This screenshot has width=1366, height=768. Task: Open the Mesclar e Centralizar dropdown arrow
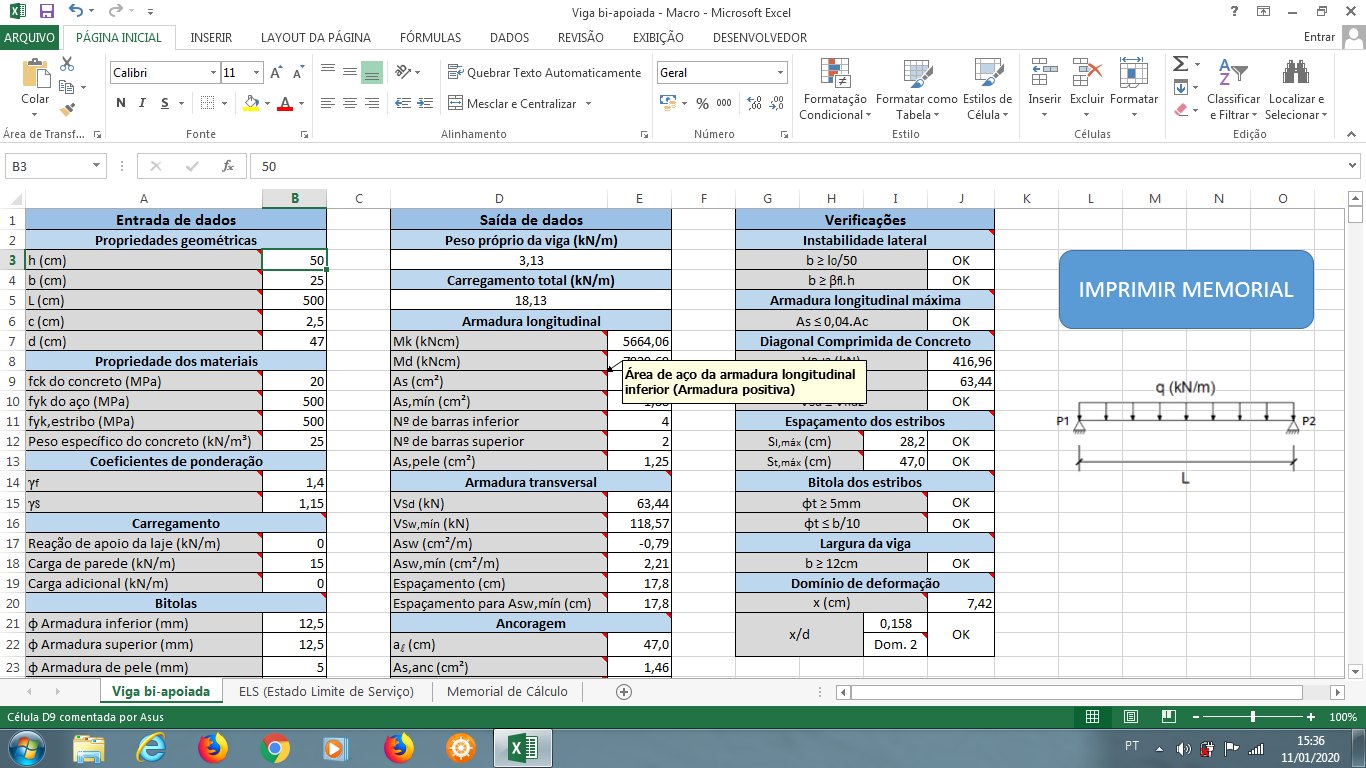click(x=588, y=104)
